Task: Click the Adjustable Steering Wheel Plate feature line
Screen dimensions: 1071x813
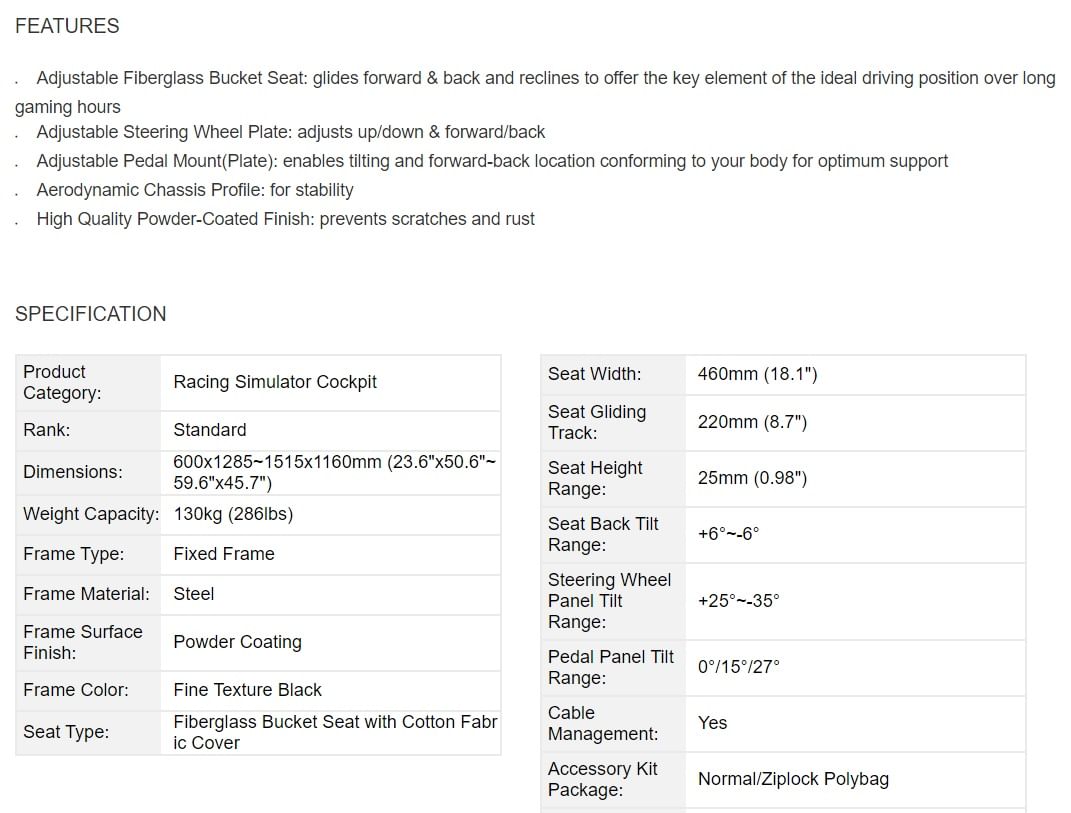Action: [x=290, y=132]
